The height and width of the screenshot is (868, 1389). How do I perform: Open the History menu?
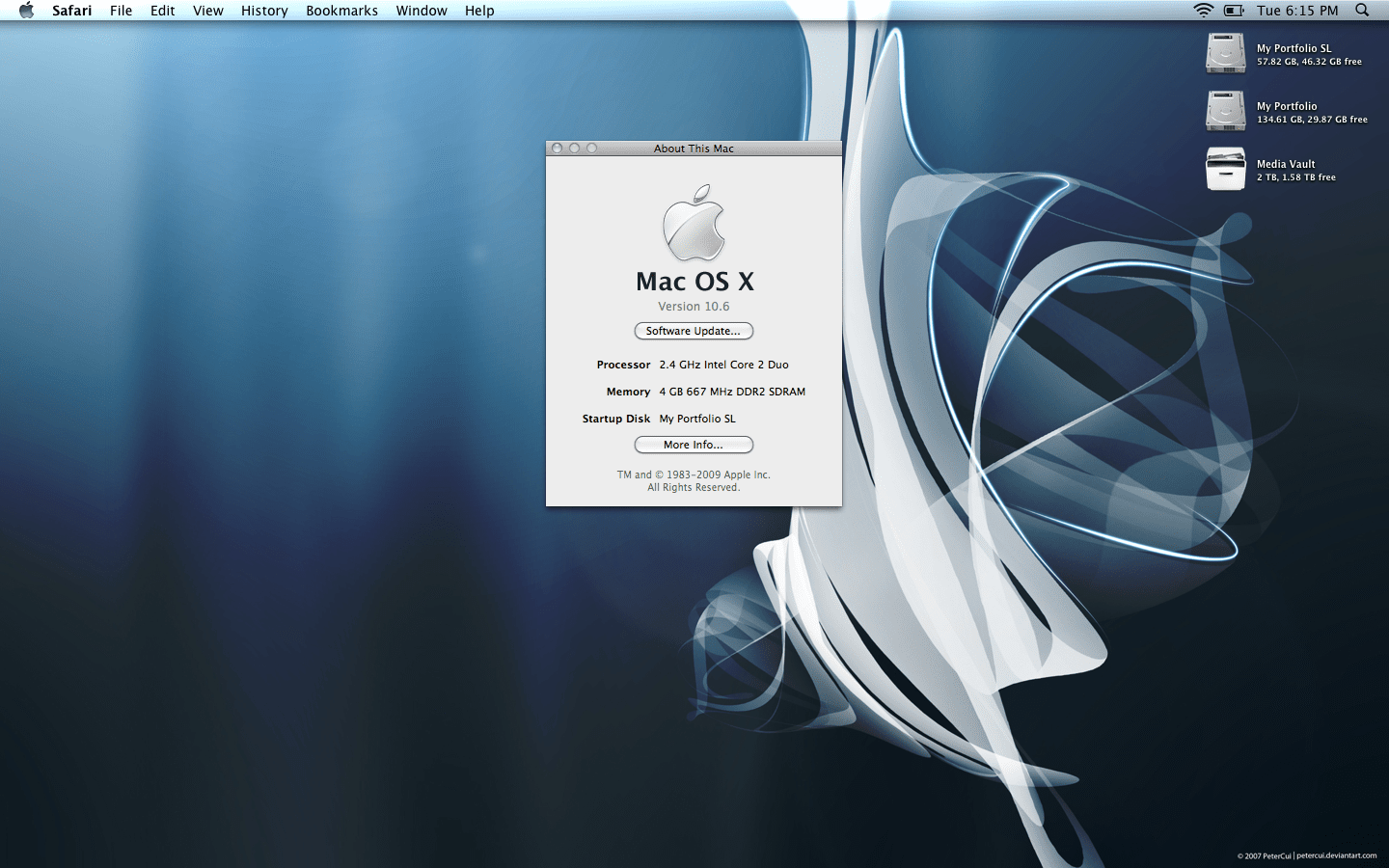click(264, 11)
